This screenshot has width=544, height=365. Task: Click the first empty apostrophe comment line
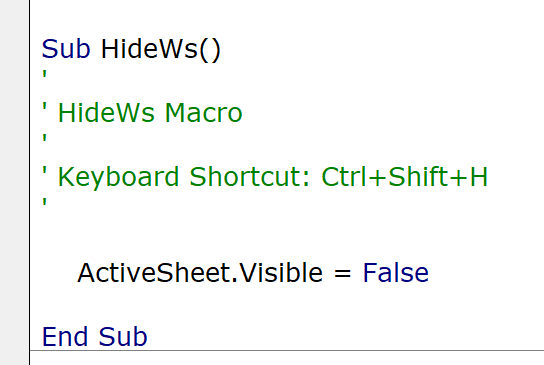[44, 74]
